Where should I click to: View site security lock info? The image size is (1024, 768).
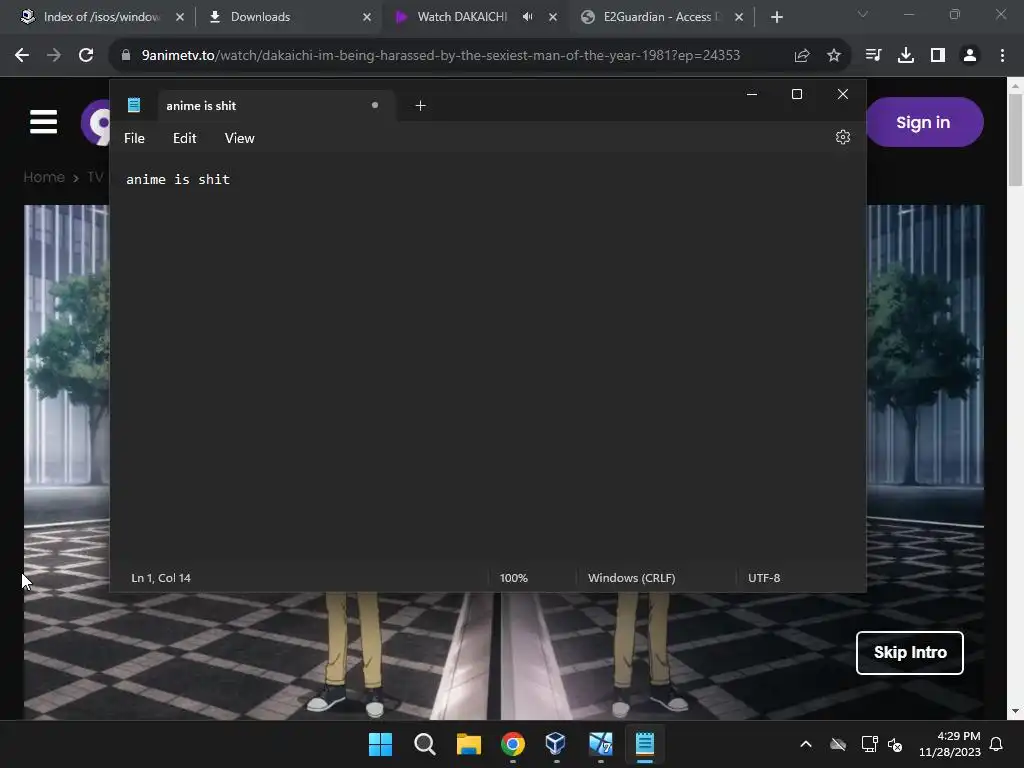point(126,56)
